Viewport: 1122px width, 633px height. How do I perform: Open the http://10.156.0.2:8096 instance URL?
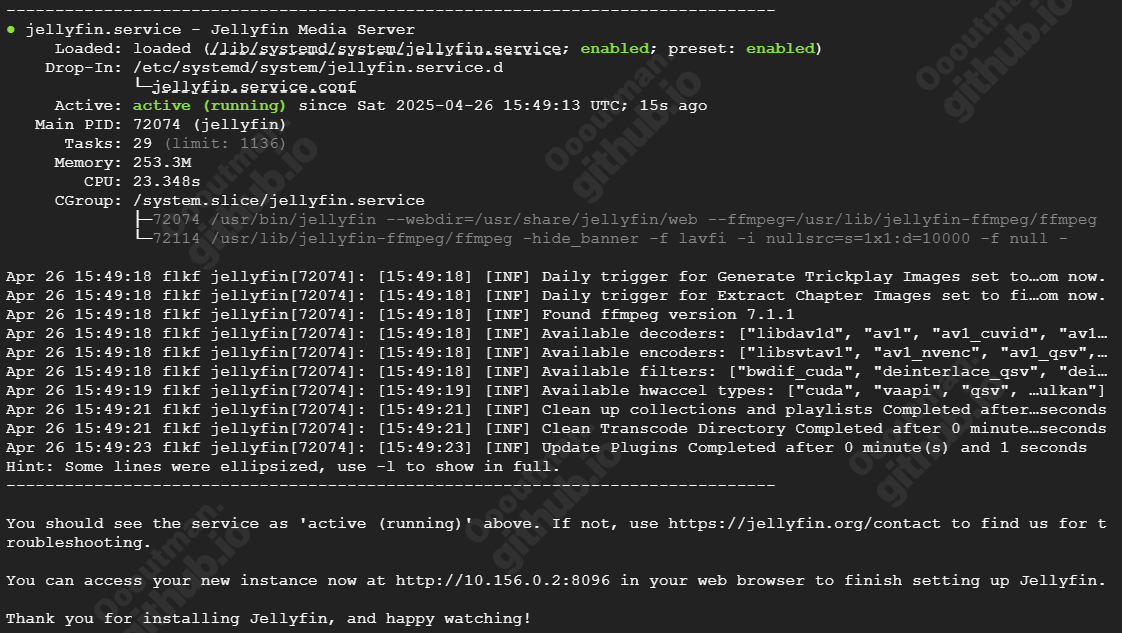[x=502, y=581]
